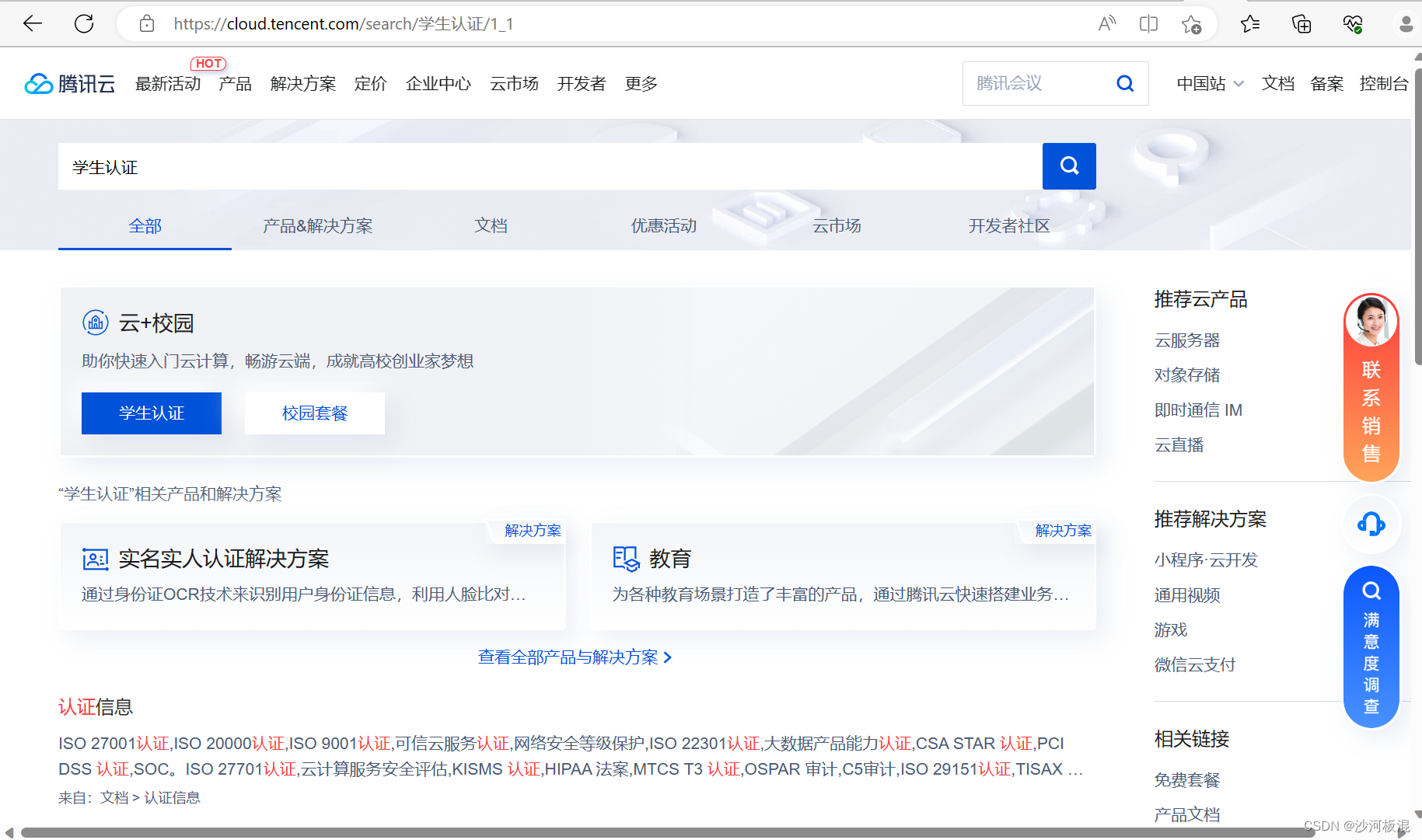This screenshot has width=1422, height=840.
Task: Open the 企业中心 menu item
Action: pos(438,83)
